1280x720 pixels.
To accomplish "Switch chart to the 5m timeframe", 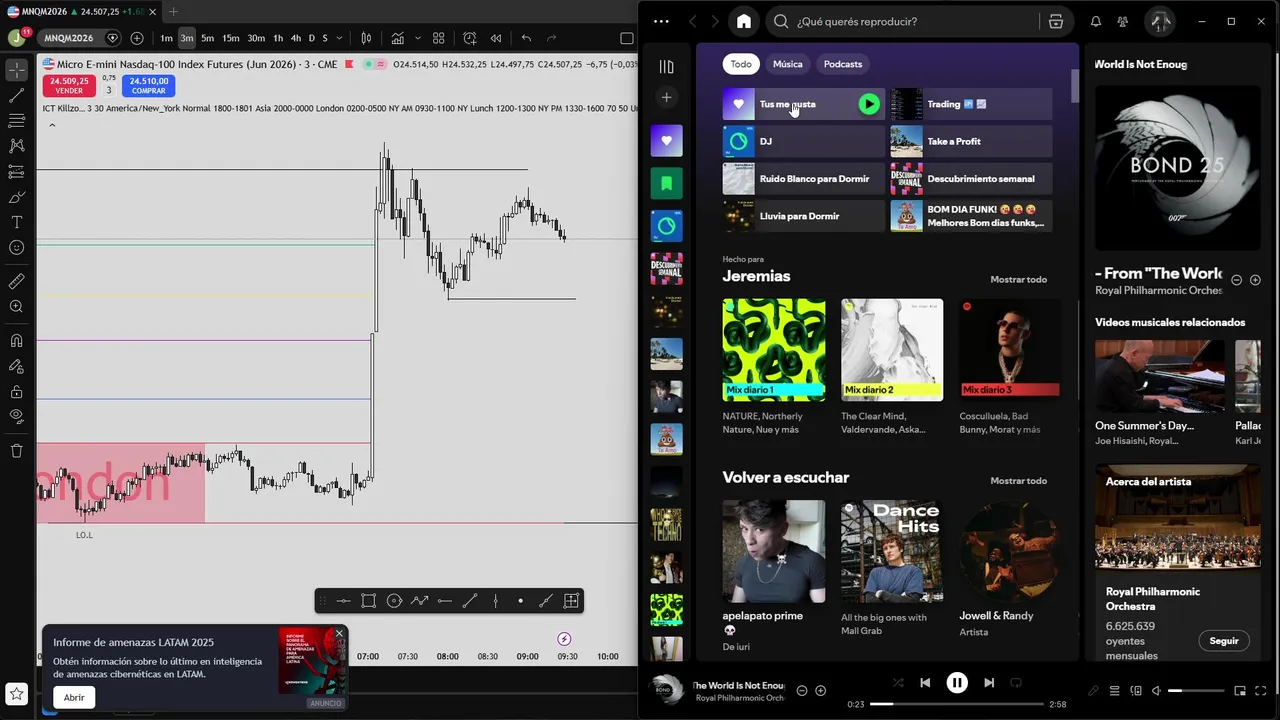I will [207, 38].
